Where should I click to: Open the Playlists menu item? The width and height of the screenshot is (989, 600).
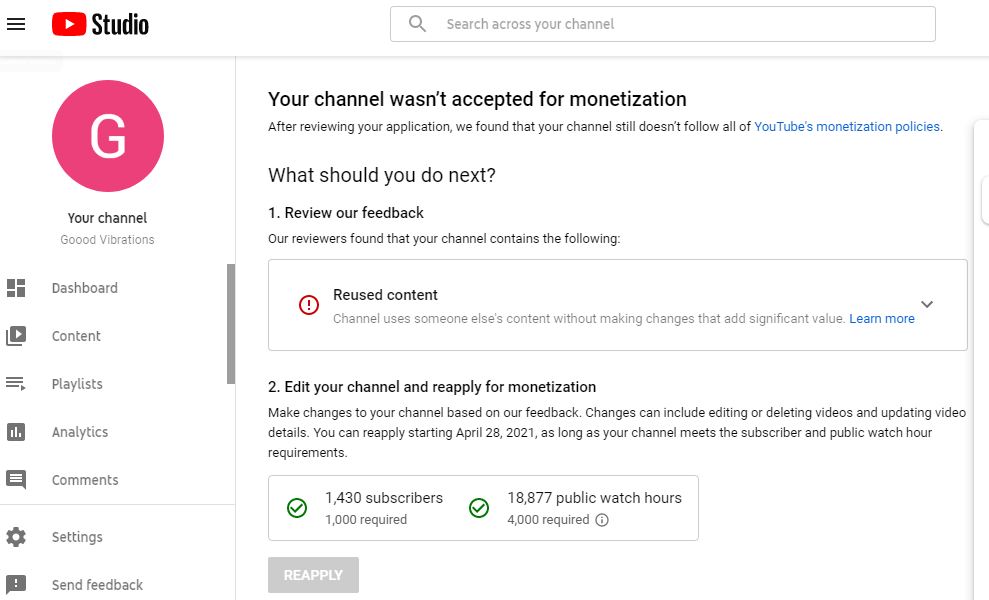[x=77, y=384]
